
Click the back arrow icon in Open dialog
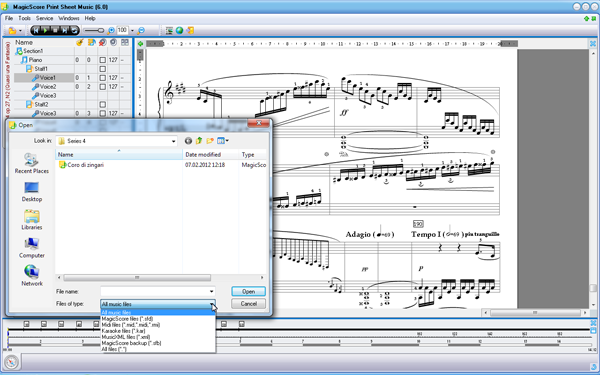pos(188,141)
